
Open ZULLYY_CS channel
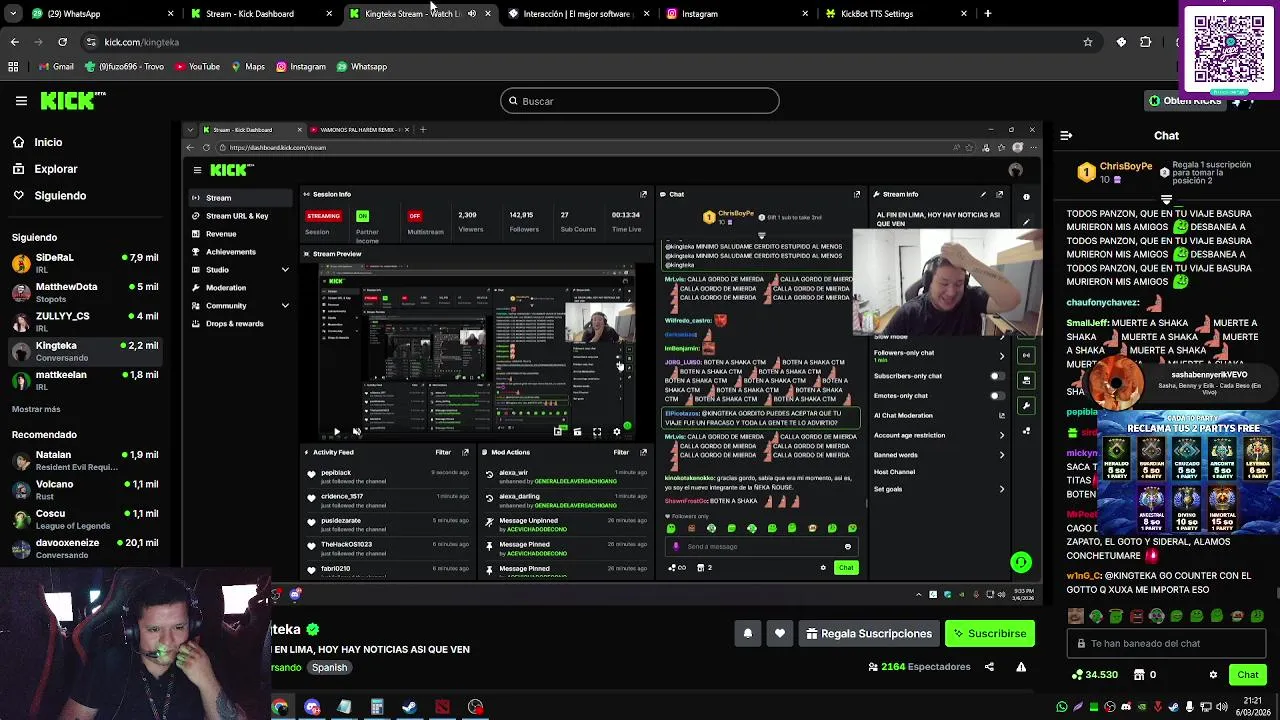pos(85,321)
